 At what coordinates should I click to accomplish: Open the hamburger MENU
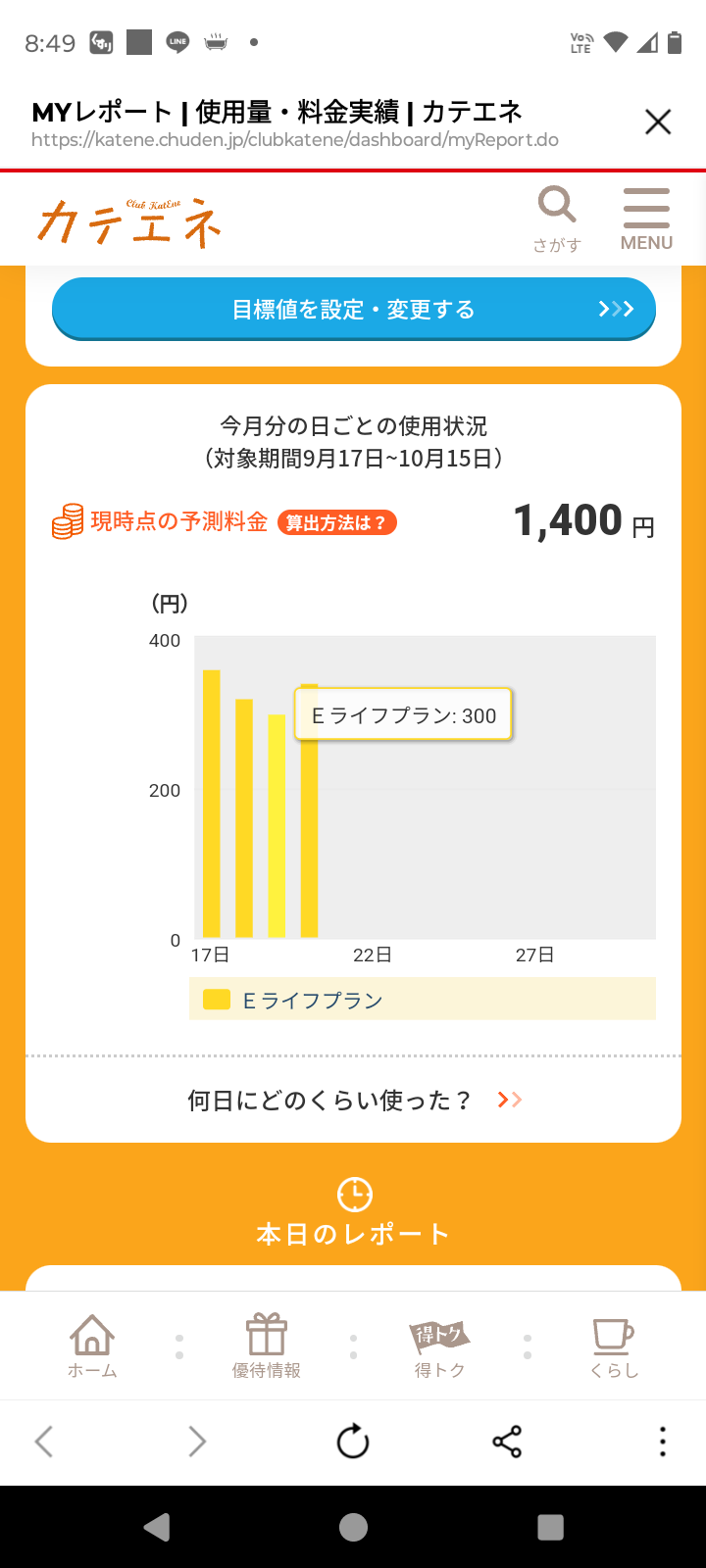tap(646, 219)
